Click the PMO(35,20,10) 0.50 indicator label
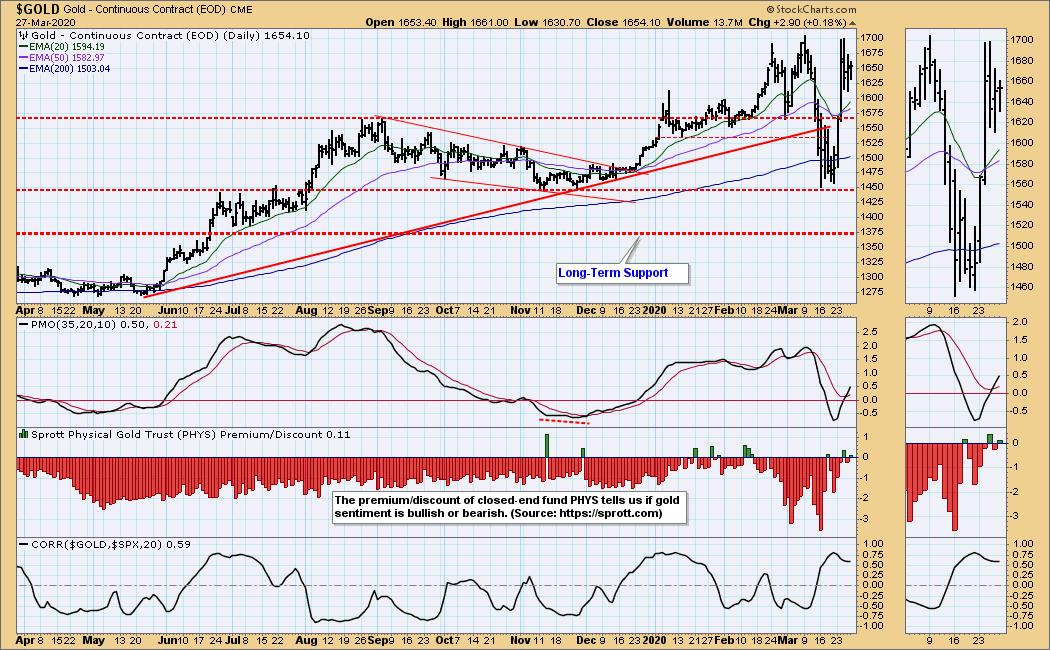1050x650 pixels. (x=90, y=325)
